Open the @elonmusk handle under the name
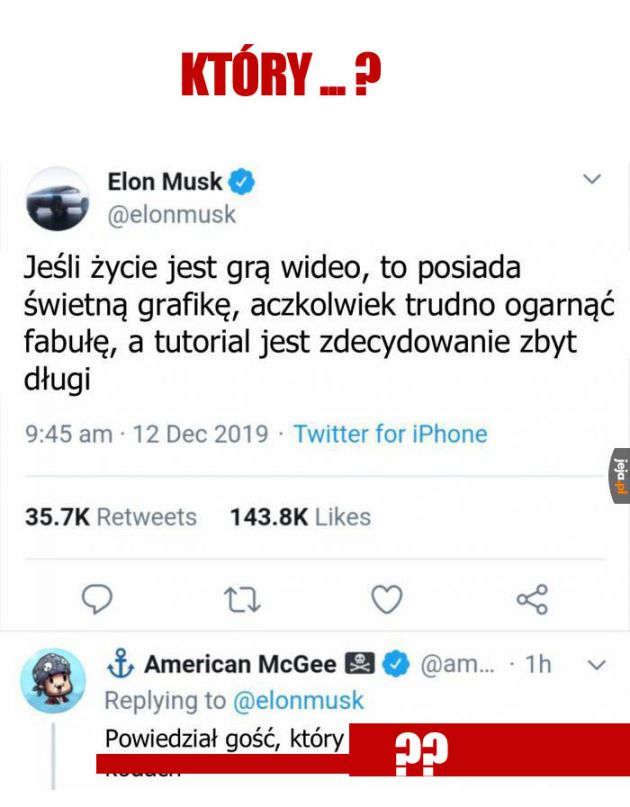Viewport: 630px width, 807px height. coord(171,214)
